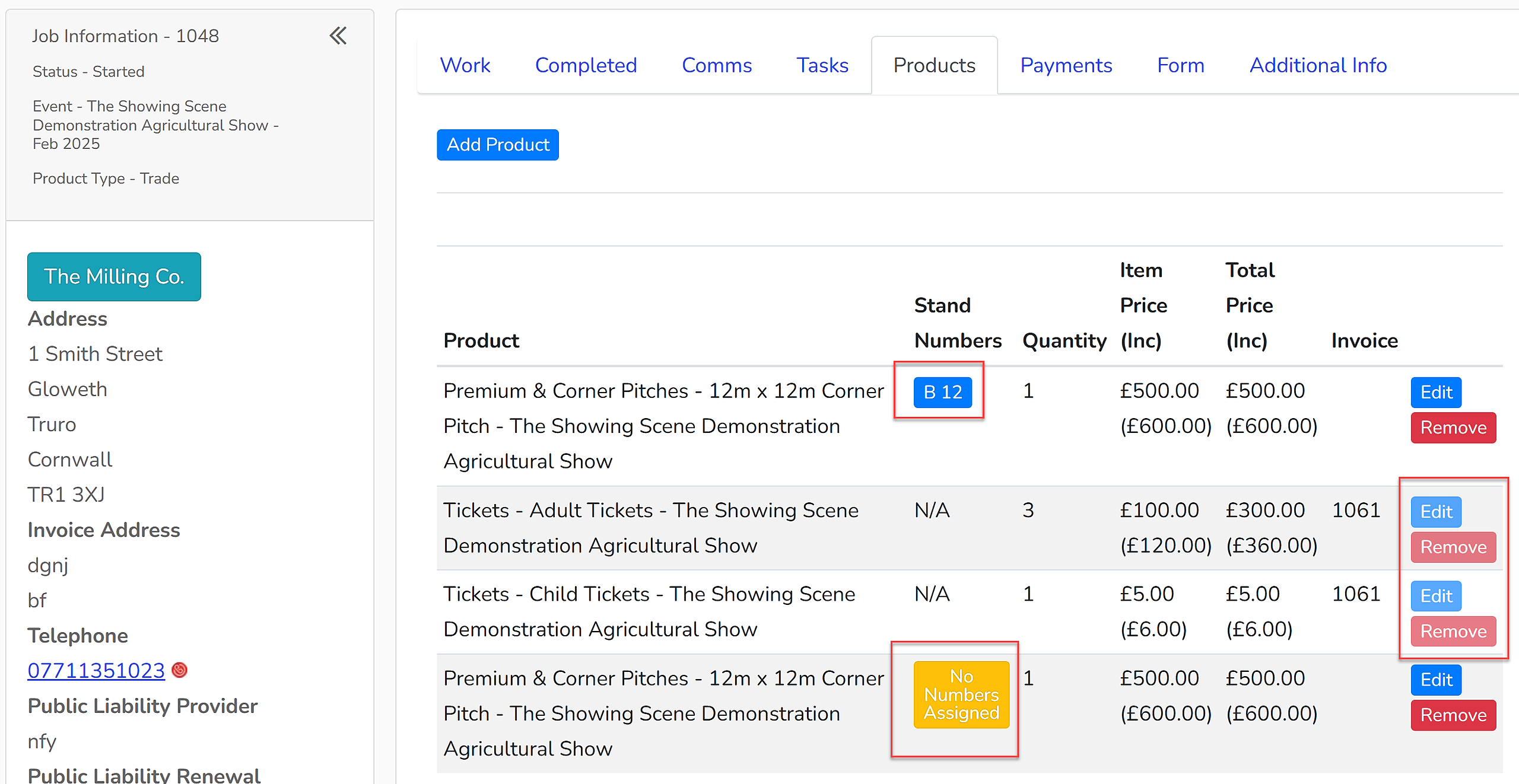The image size is (1519, 784).
Task: Click the Product column header
Action: 481,341
